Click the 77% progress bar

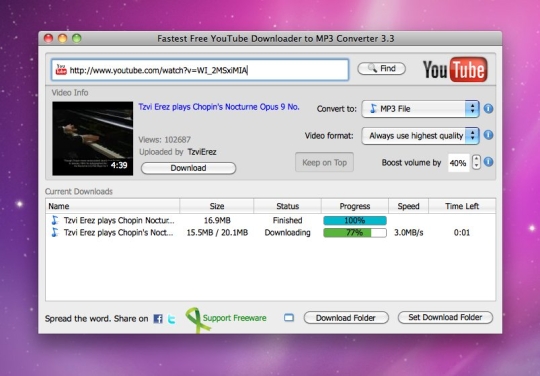[355, 233]
